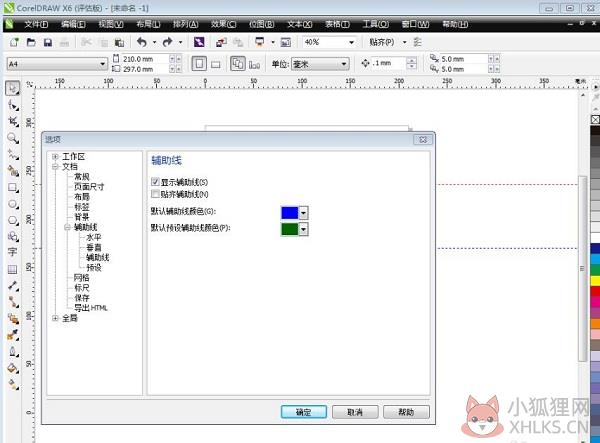Select the Rectangle tool
The width and height of the screenshot is (600, 443).
coord(13,187)
